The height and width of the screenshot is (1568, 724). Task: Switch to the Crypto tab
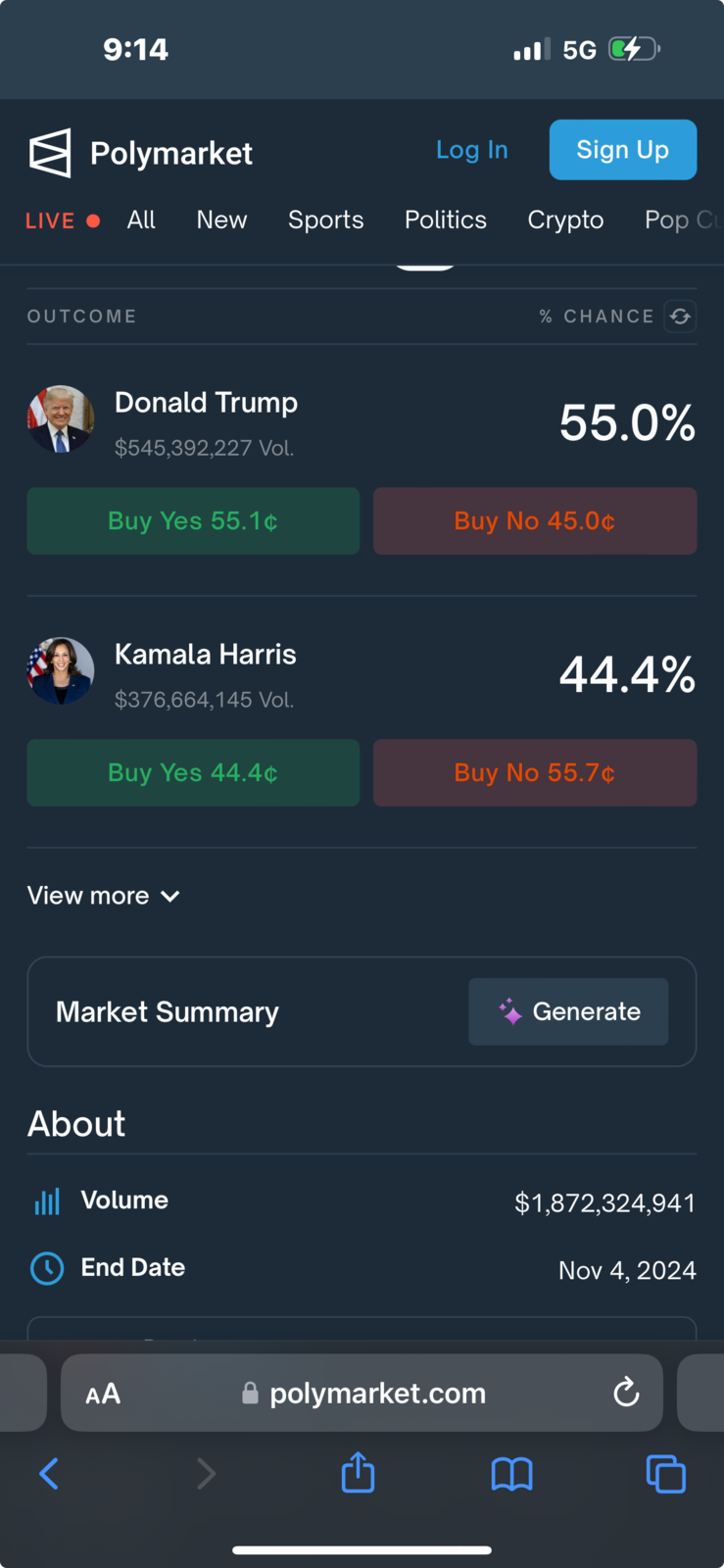pyautogui.click(x=565, y=220)
